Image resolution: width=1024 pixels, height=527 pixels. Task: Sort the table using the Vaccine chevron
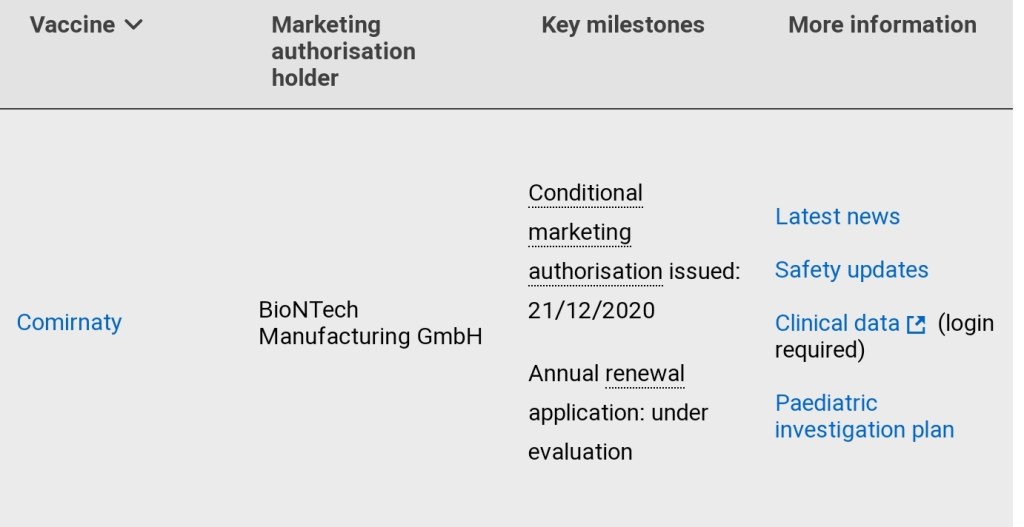point(133,26)
